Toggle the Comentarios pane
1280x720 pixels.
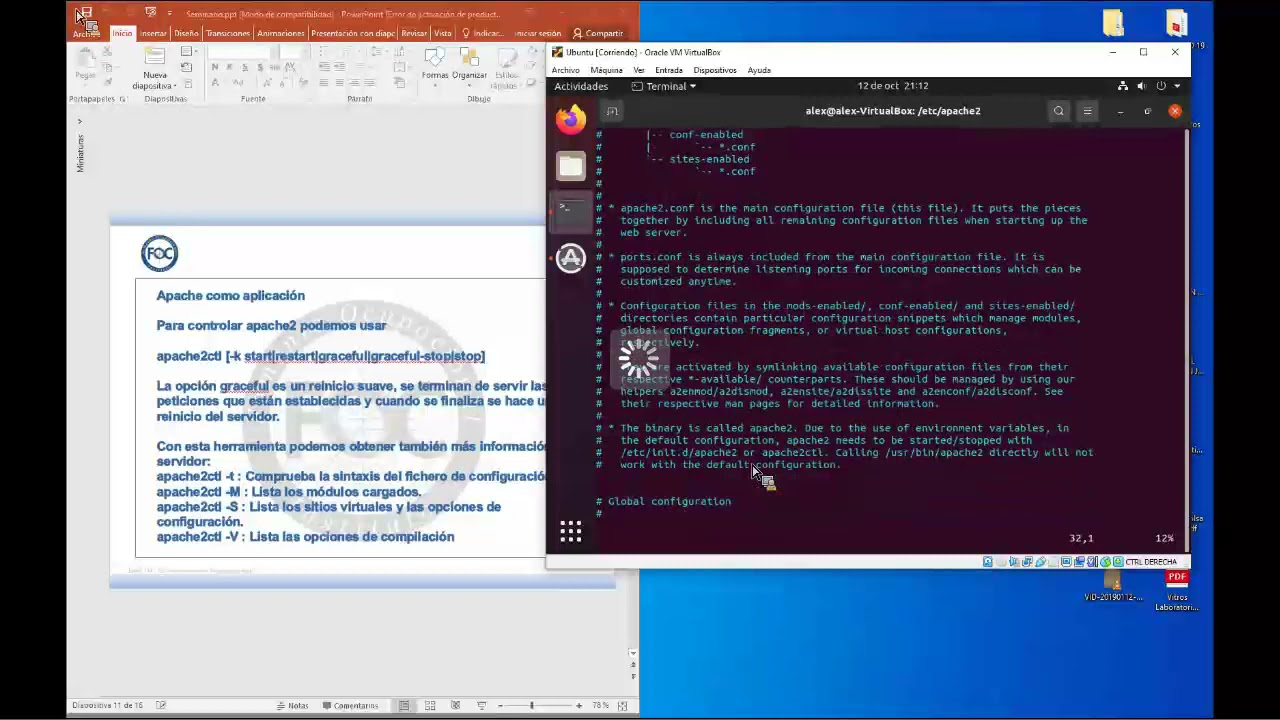pos(350,705)
